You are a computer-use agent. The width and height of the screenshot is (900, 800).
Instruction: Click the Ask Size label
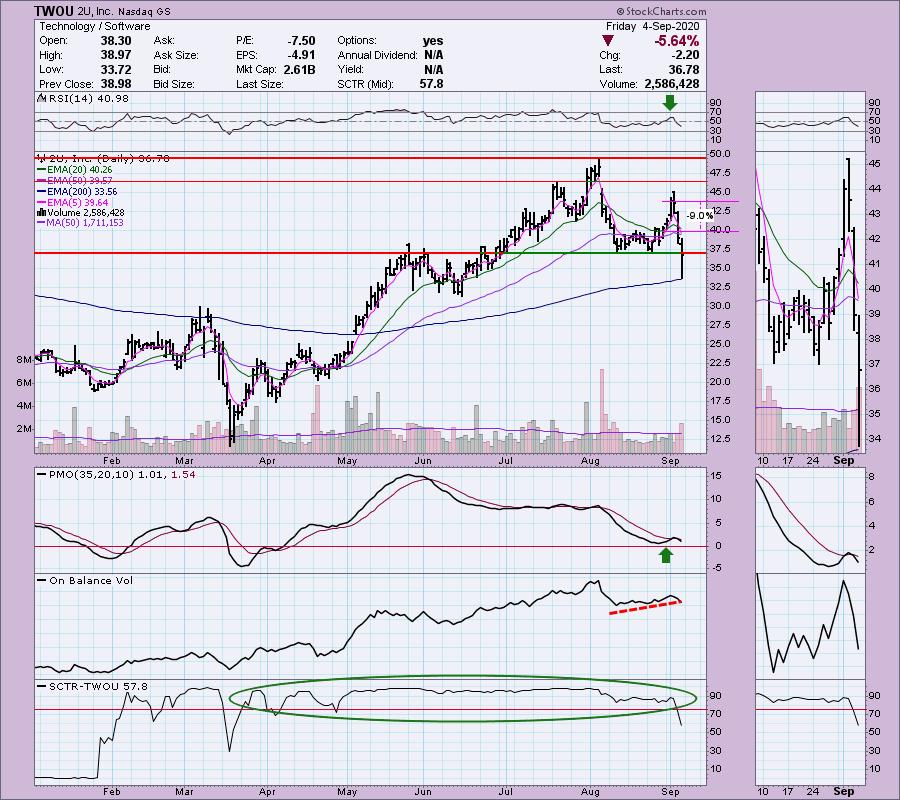[176, 55]
